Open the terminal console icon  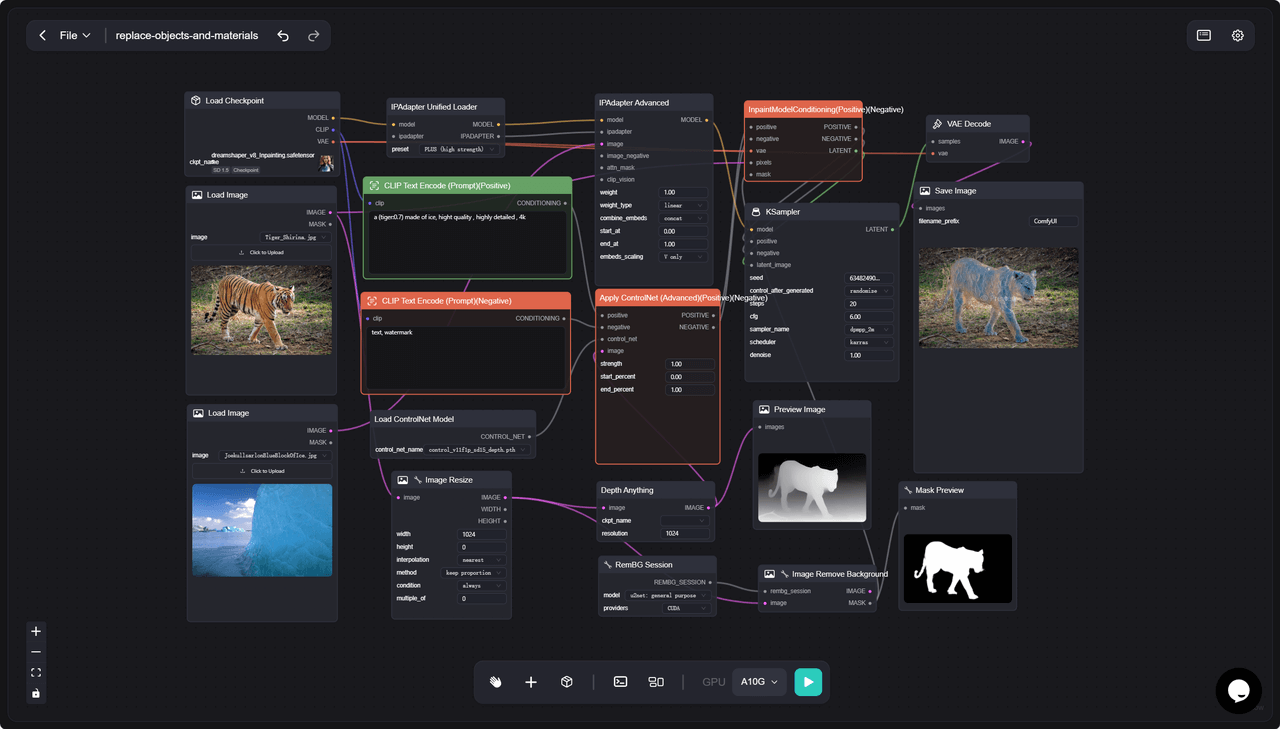[x=620, y=682]
